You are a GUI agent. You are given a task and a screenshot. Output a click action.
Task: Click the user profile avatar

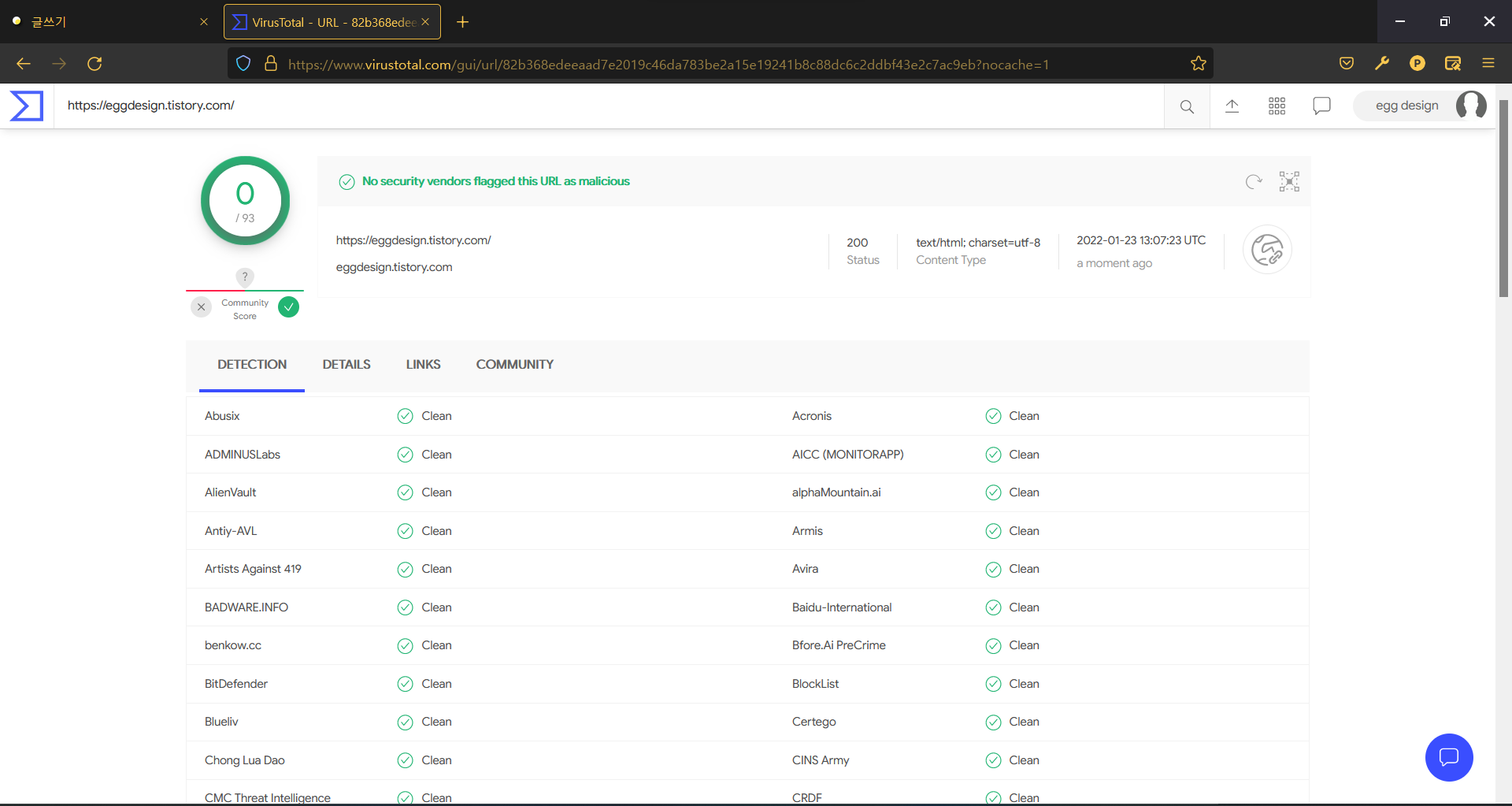[1471, 106]
